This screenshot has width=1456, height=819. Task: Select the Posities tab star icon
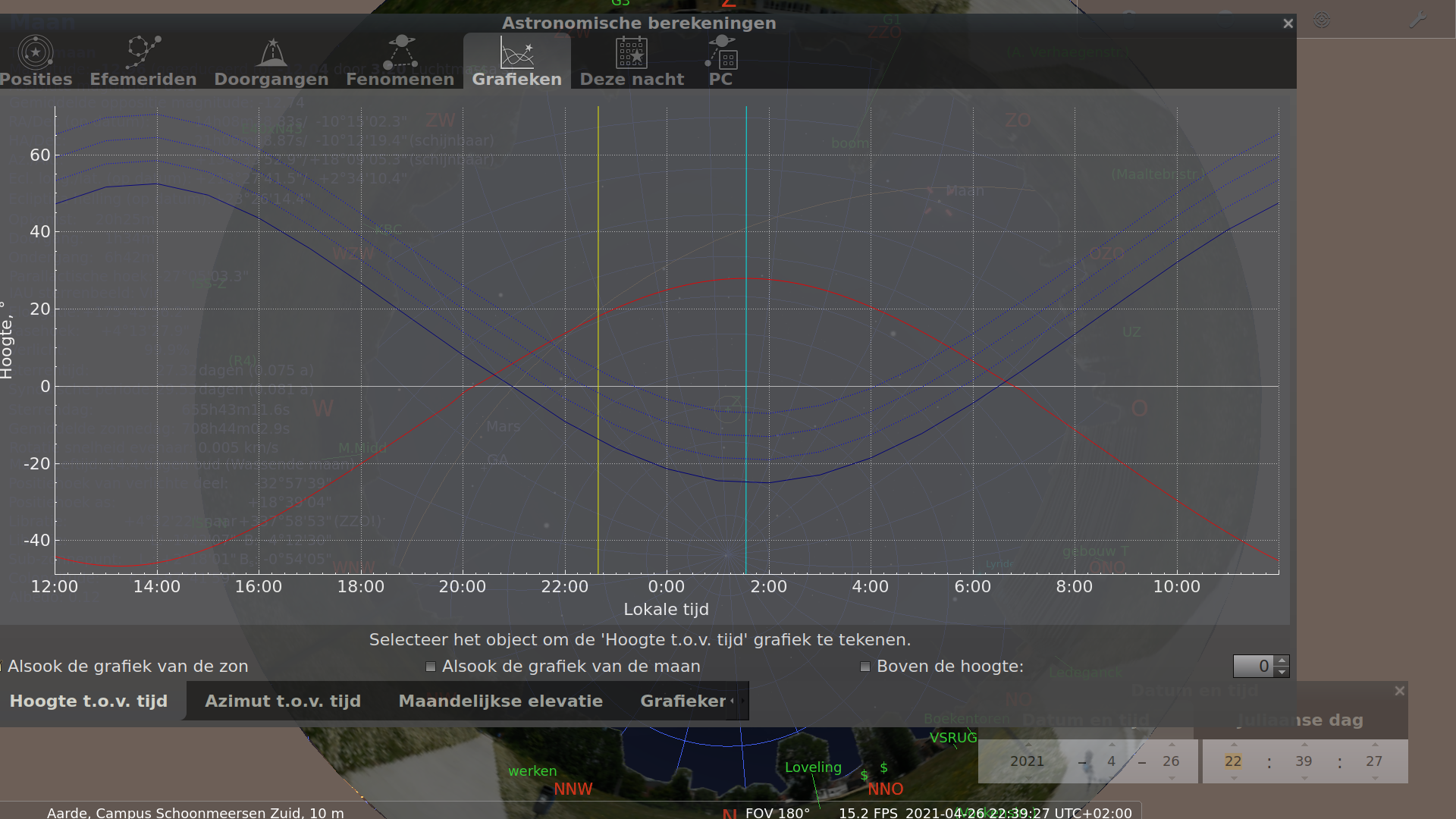click(35, 52)
